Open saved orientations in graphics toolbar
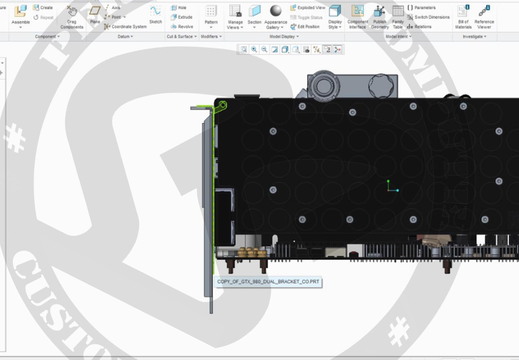The width and height of the screenshot is (519, 360). tap(296, 50)
